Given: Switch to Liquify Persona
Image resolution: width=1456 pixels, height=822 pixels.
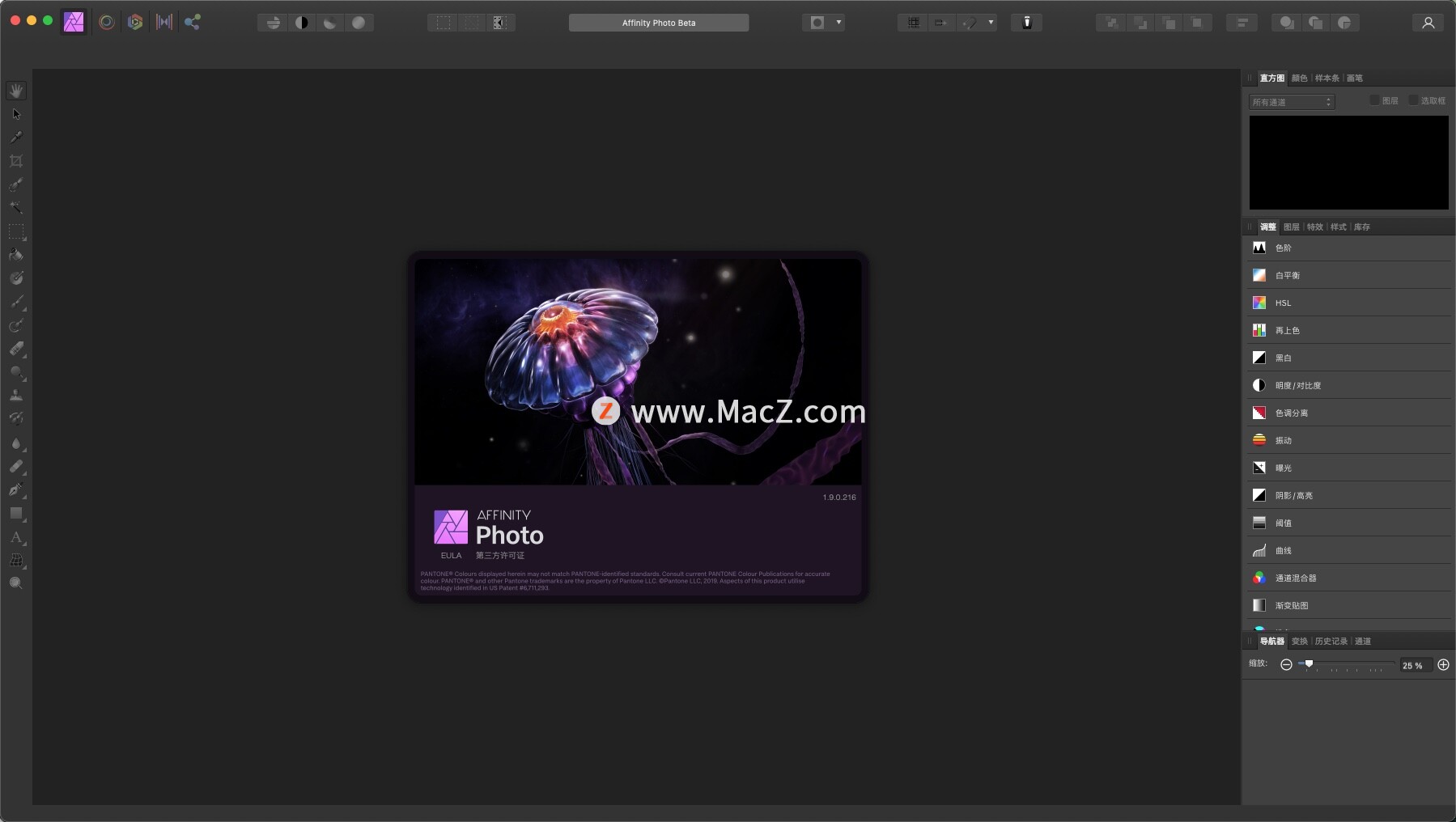Looking at the screenshot, I should pos(106,22).
